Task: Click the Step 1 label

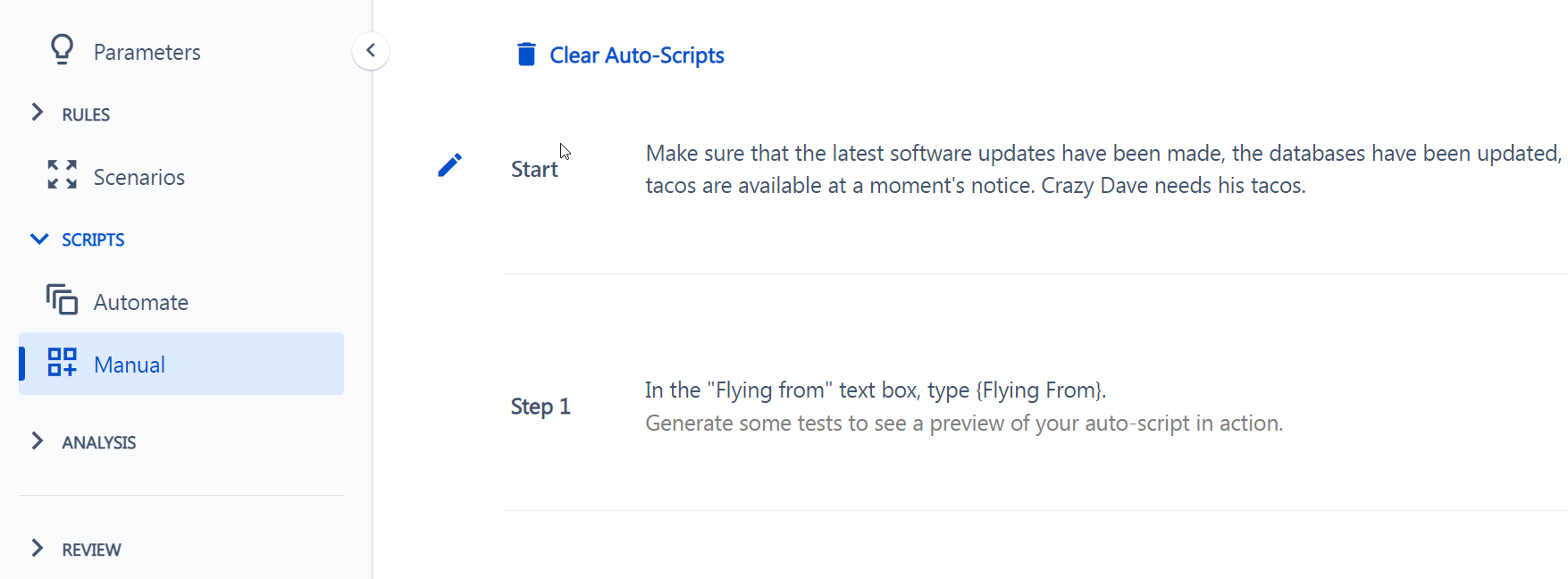Action: pos(541,407)
